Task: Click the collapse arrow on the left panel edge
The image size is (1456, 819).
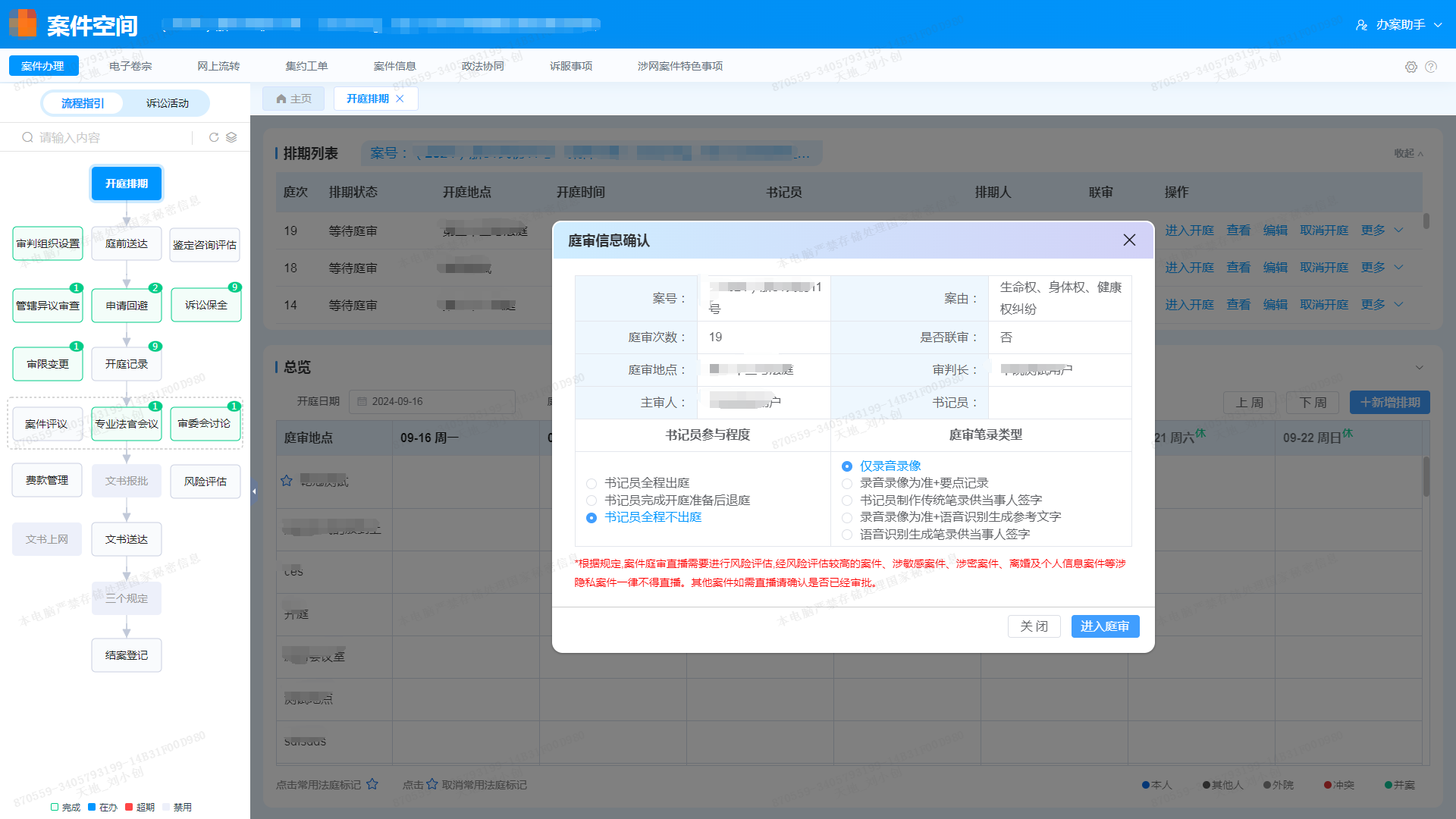Action: pyautogui.click(x=254, y=491)
